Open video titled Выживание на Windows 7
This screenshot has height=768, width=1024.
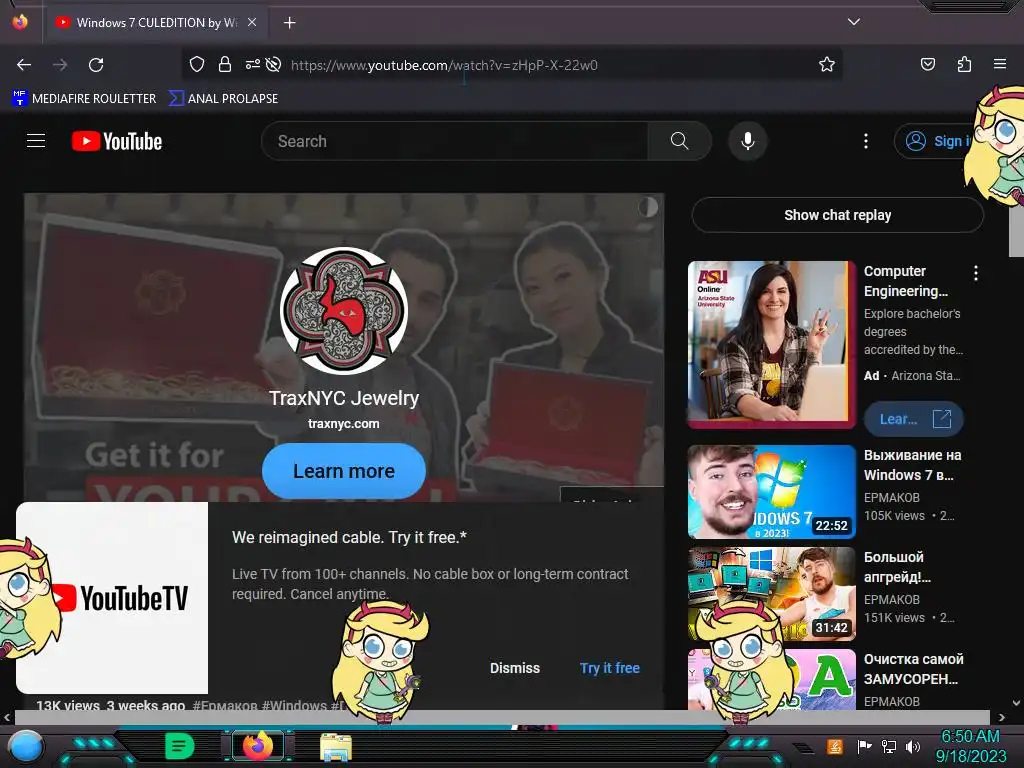(912, 465)
